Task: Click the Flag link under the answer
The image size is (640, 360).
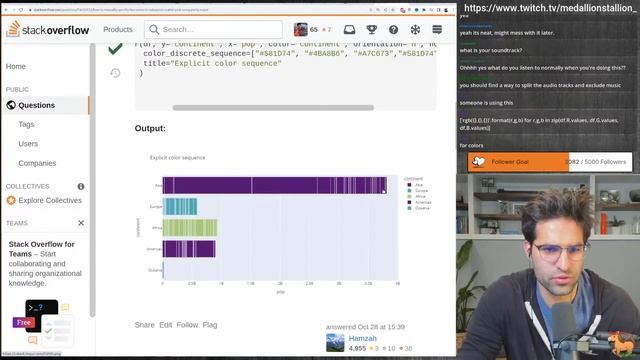Action: [x=210, y=325]
